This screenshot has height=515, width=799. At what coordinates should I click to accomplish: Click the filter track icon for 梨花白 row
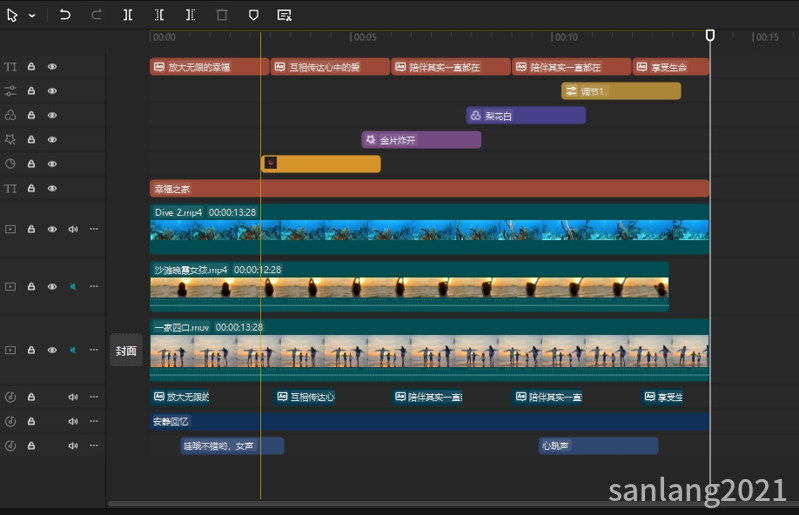pos(10,115)
